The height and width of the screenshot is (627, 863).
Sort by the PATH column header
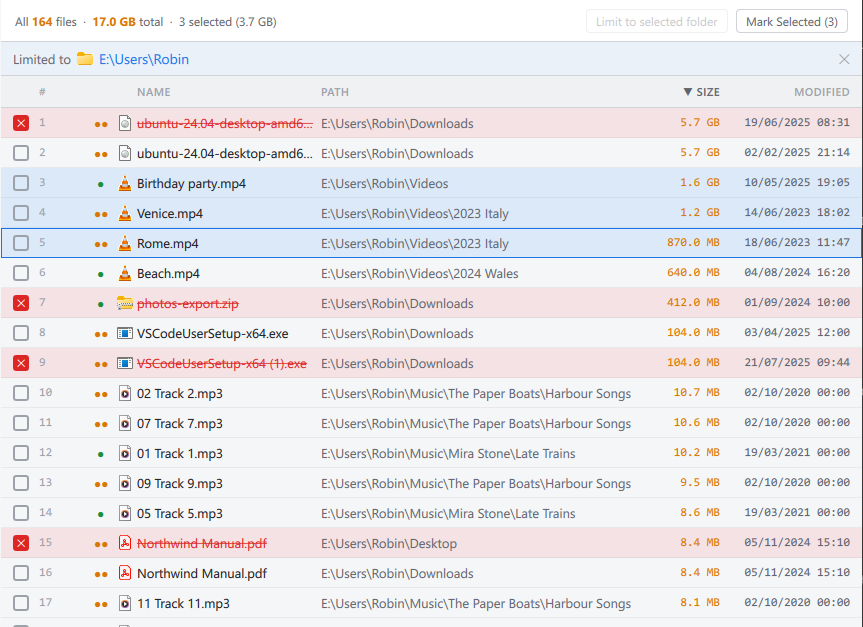(x=335, y=92)
